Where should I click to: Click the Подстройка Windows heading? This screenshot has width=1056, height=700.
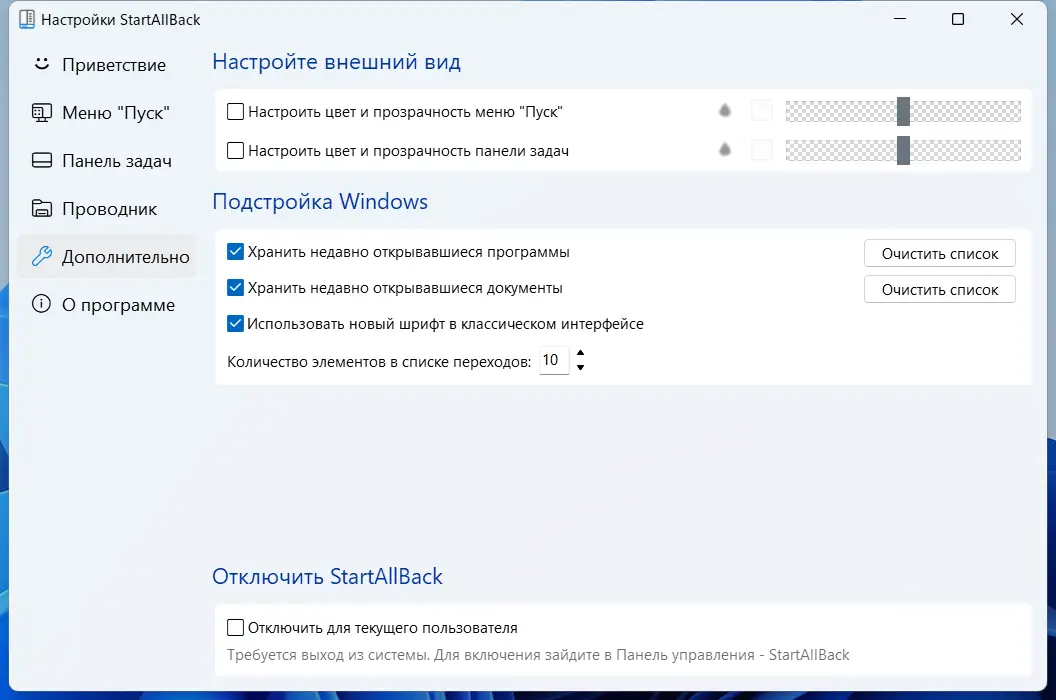point(320,201)
